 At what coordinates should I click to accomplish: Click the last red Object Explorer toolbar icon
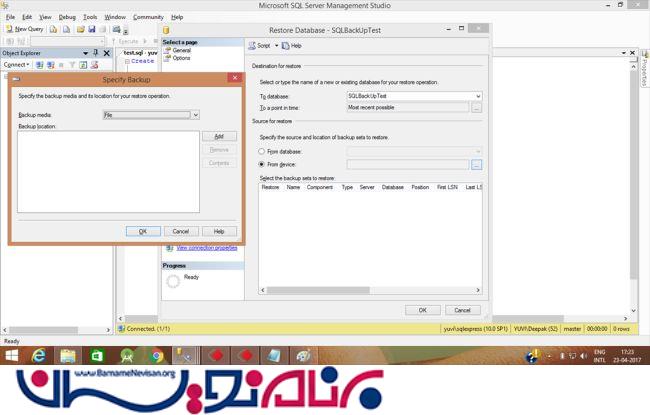click(95, 65)
